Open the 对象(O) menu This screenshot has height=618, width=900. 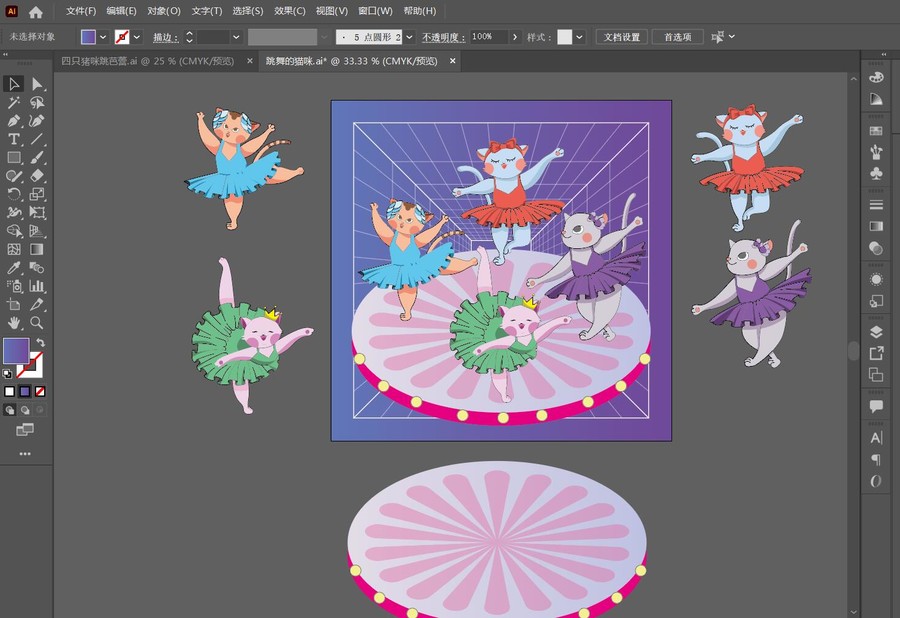click(x=164, y=11)
